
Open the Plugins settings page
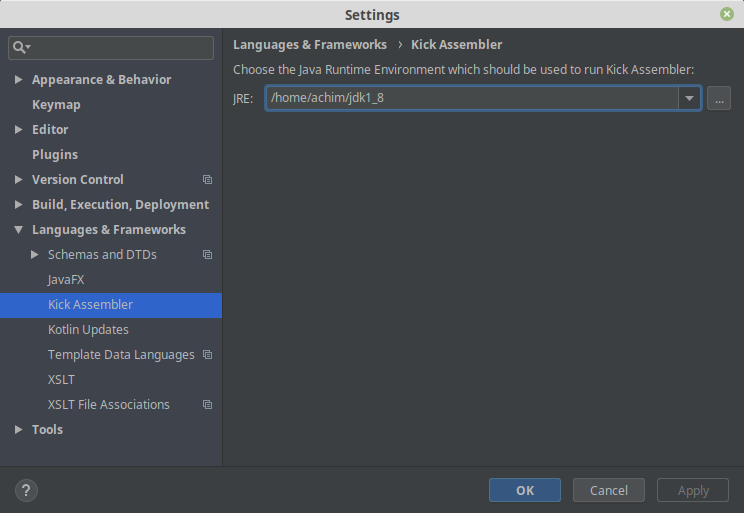[x=55, y=155]
